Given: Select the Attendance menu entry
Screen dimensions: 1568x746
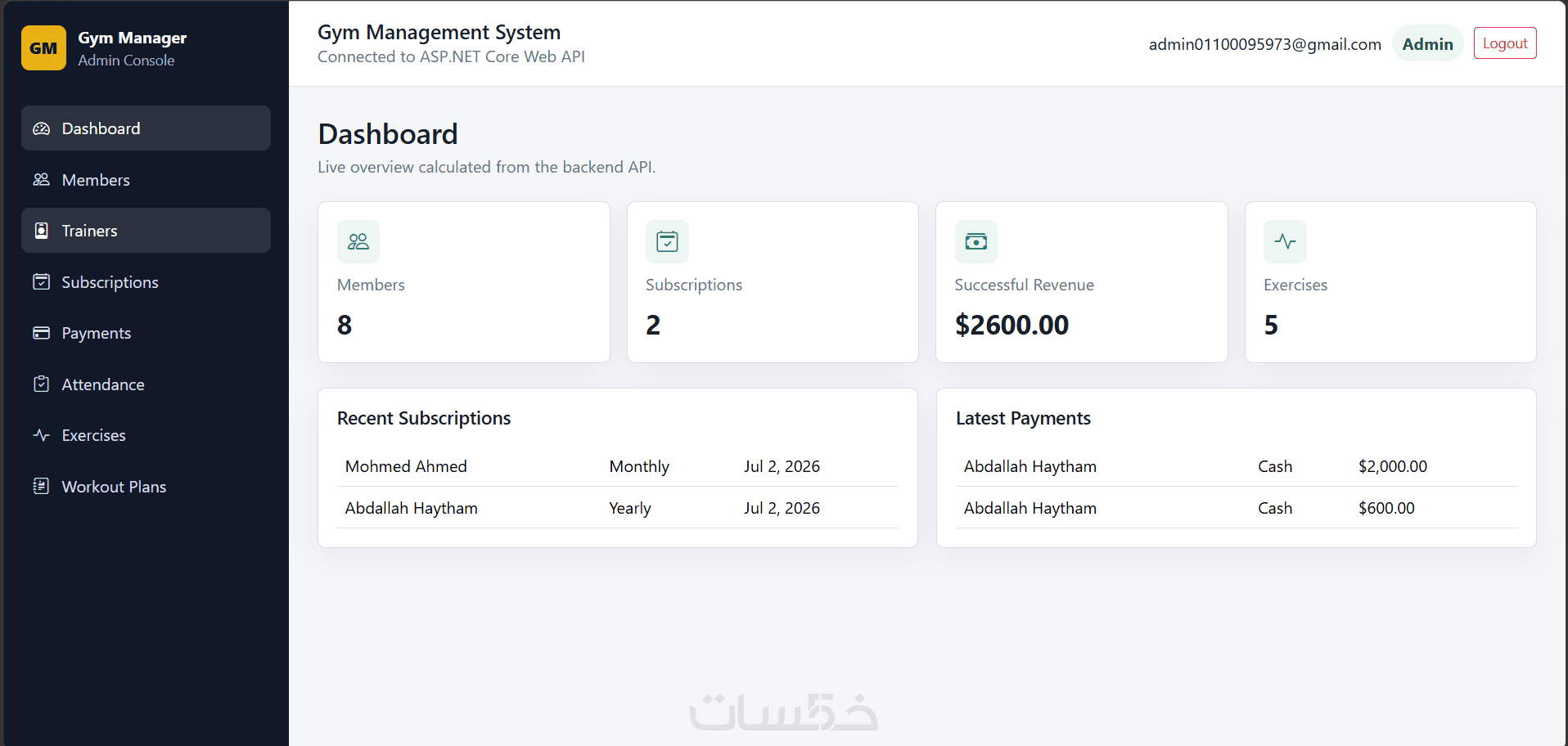Looking at the screenshot, I should (146, 384).
